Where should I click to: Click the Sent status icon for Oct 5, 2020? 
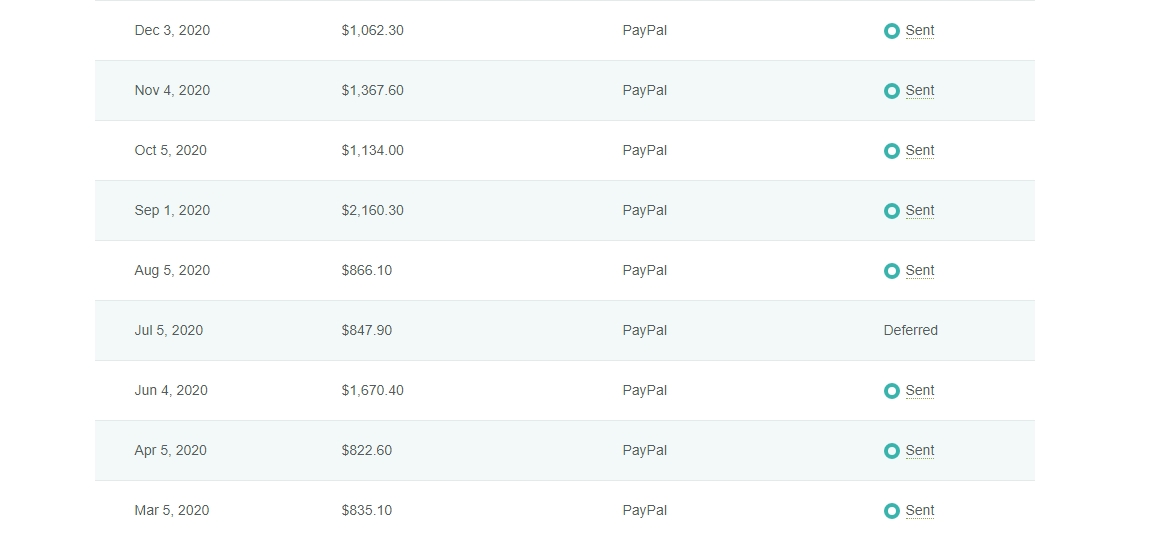[892, 151]
